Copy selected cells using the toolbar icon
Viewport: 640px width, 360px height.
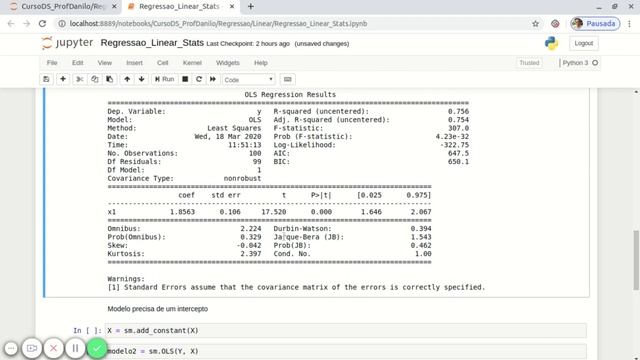[x=95, y=79]
